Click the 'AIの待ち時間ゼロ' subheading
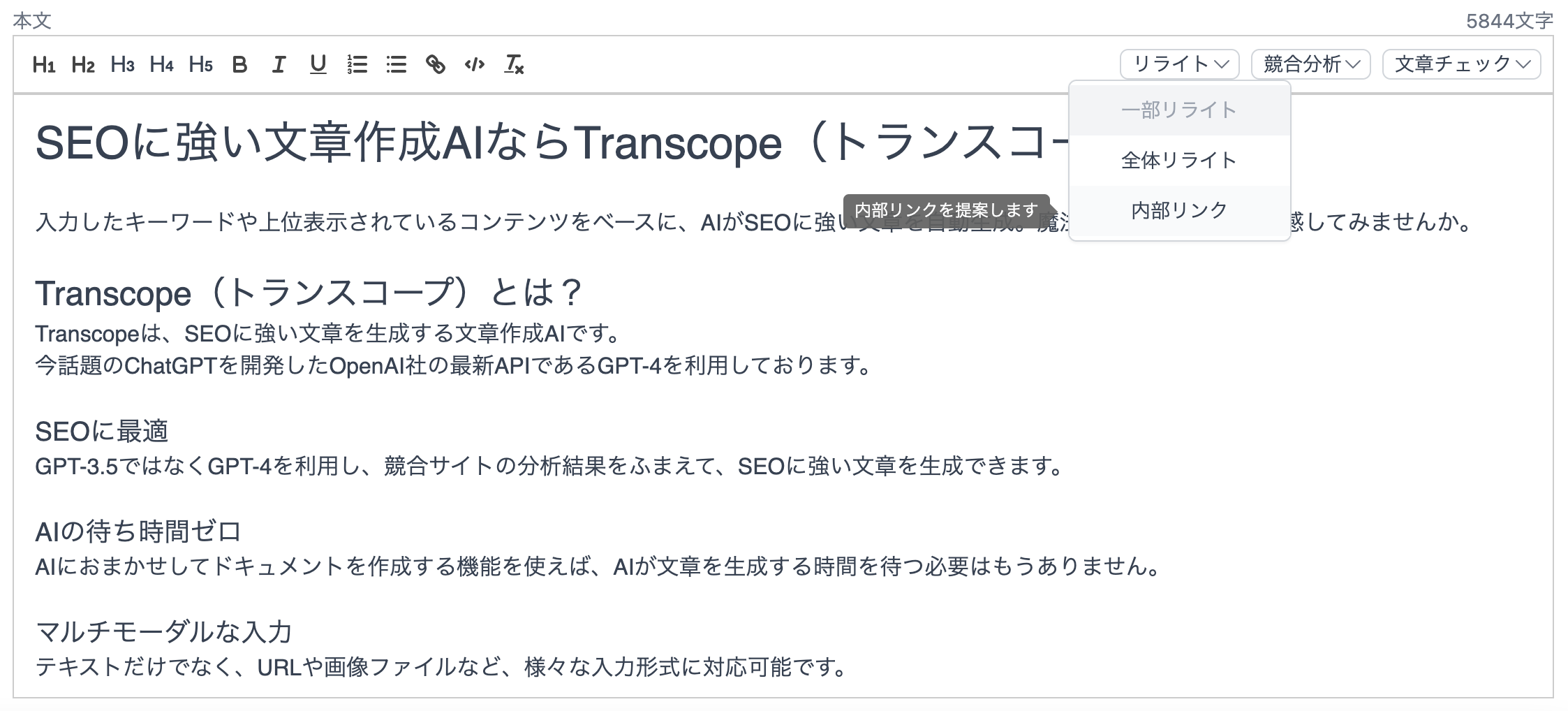 (x=138, y=532)
